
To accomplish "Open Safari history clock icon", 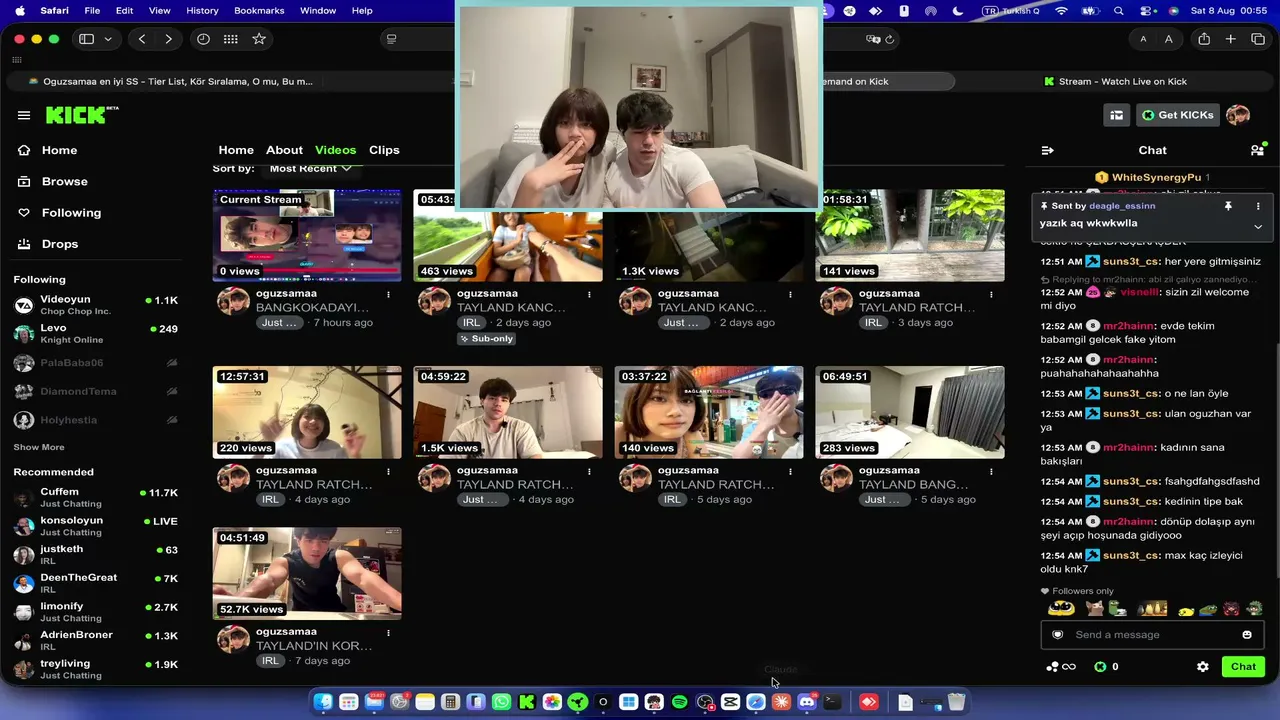I will coord(204,39).
